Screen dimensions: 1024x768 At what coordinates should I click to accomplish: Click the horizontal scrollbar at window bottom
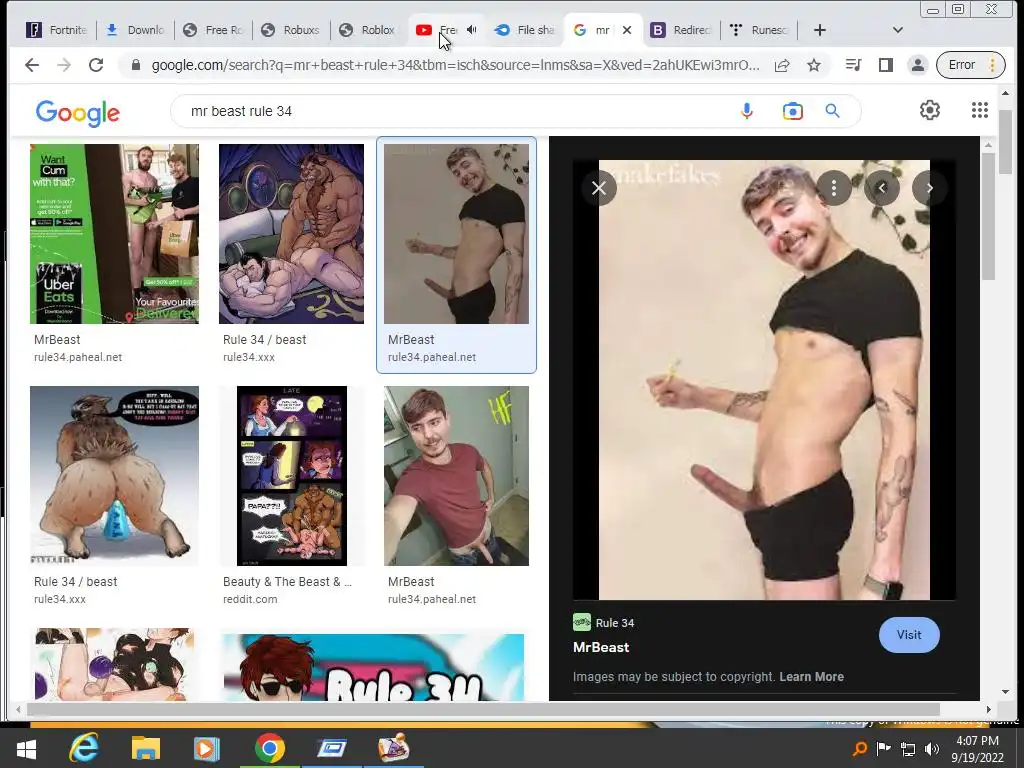483,709
